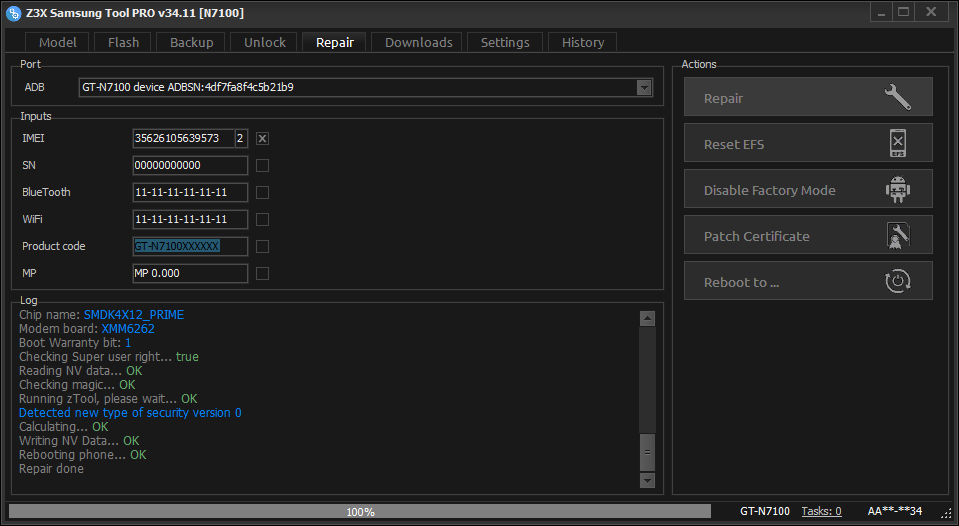Click the wrench icon on Repair button
959x526 pixels.
(897, 97)
